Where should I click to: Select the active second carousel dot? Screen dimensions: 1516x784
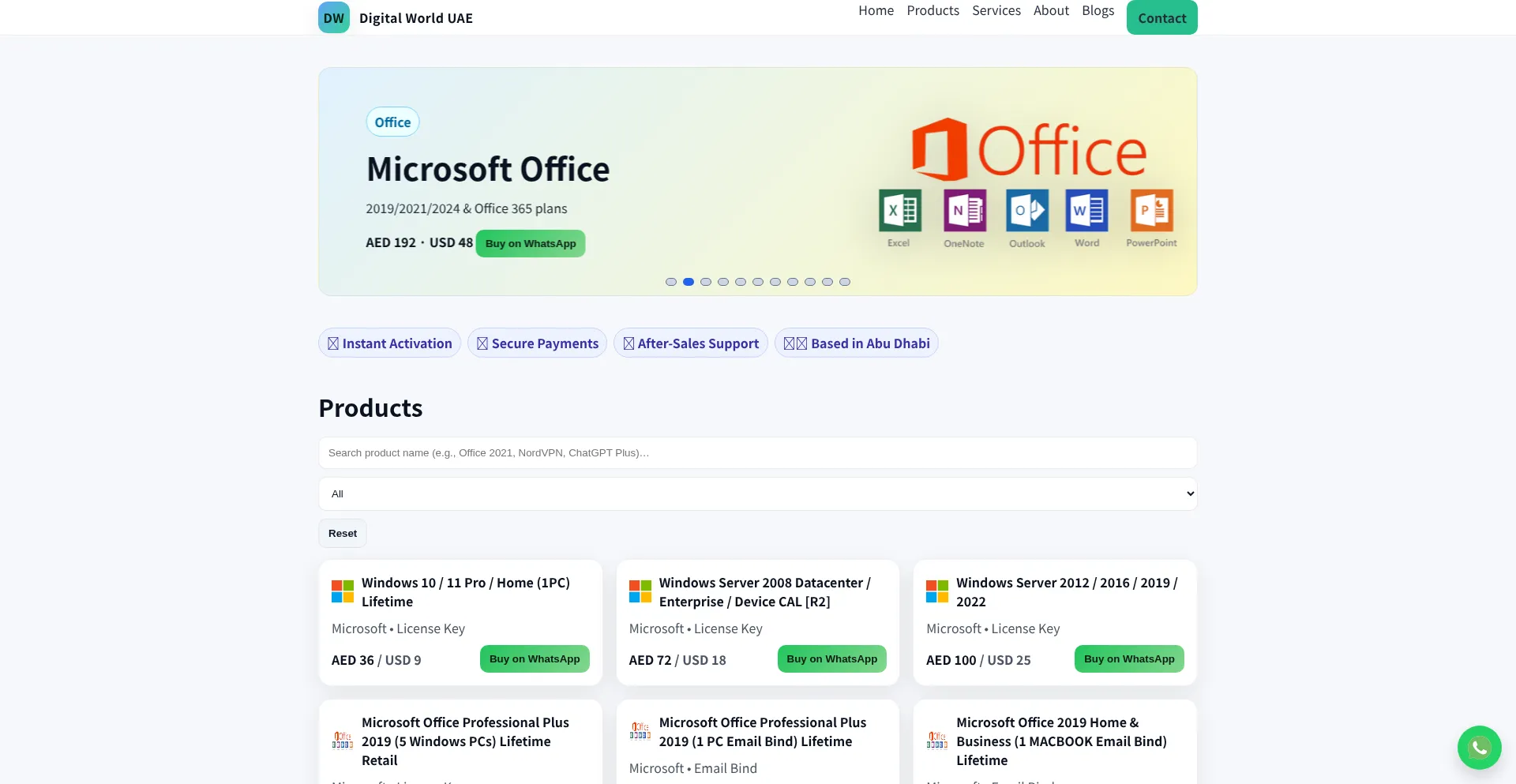(689, 282)
